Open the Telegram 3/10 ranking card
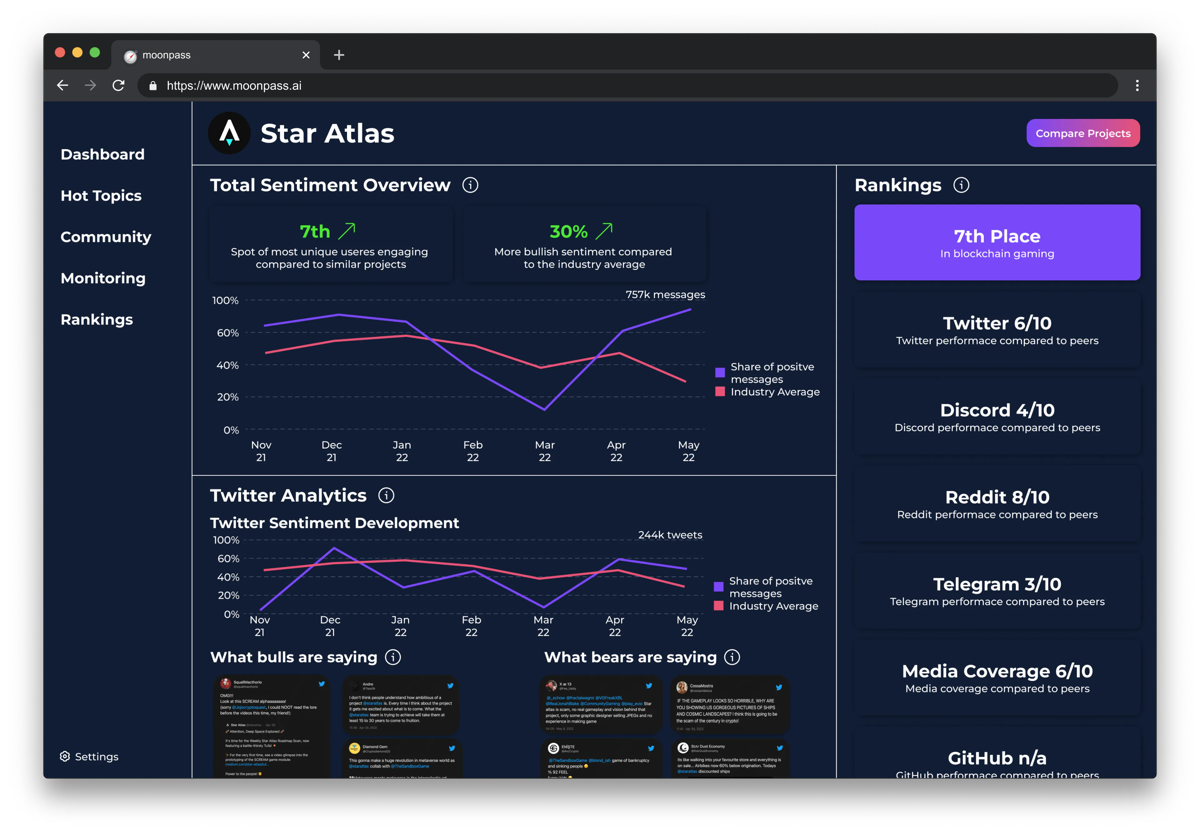Viewport: 1200px width, 830px height. pos(997,591)
